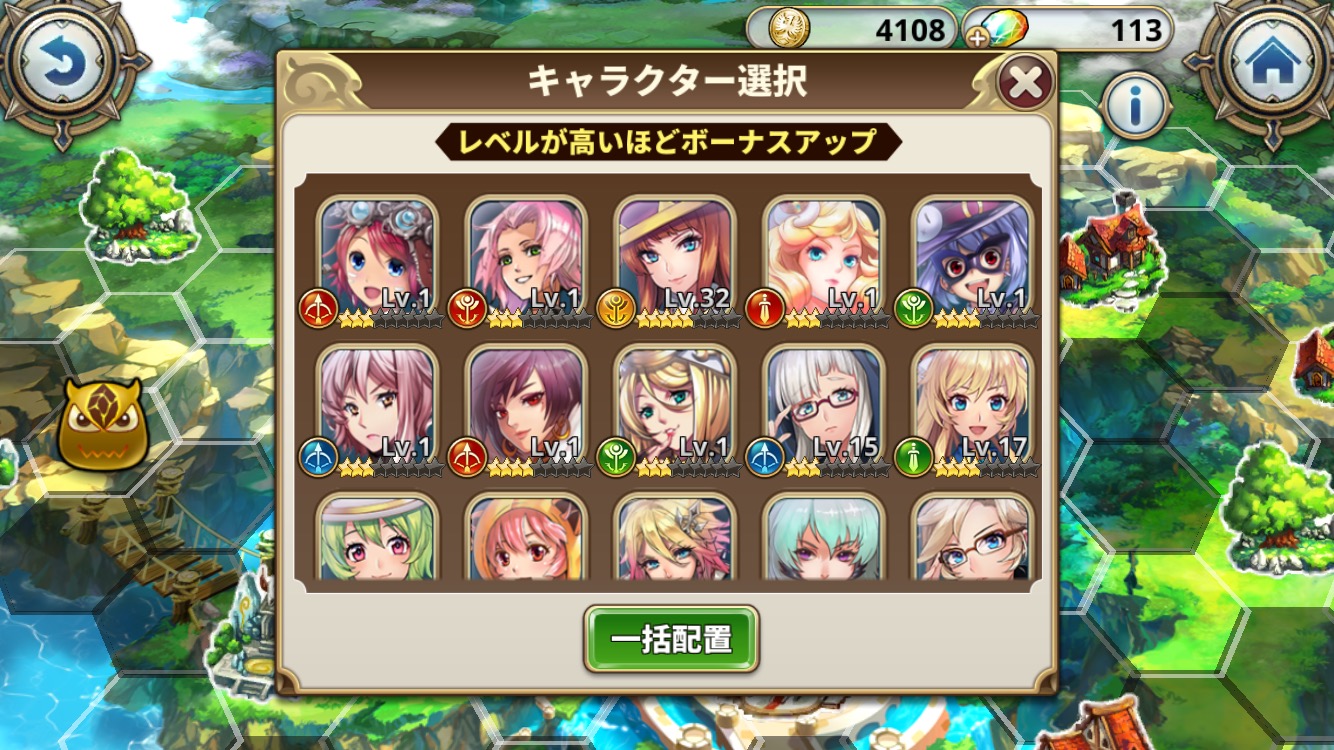Tap the tree tile on upper-left map
The width and height of the screenshot is (1334, 750).
[136, 203]
